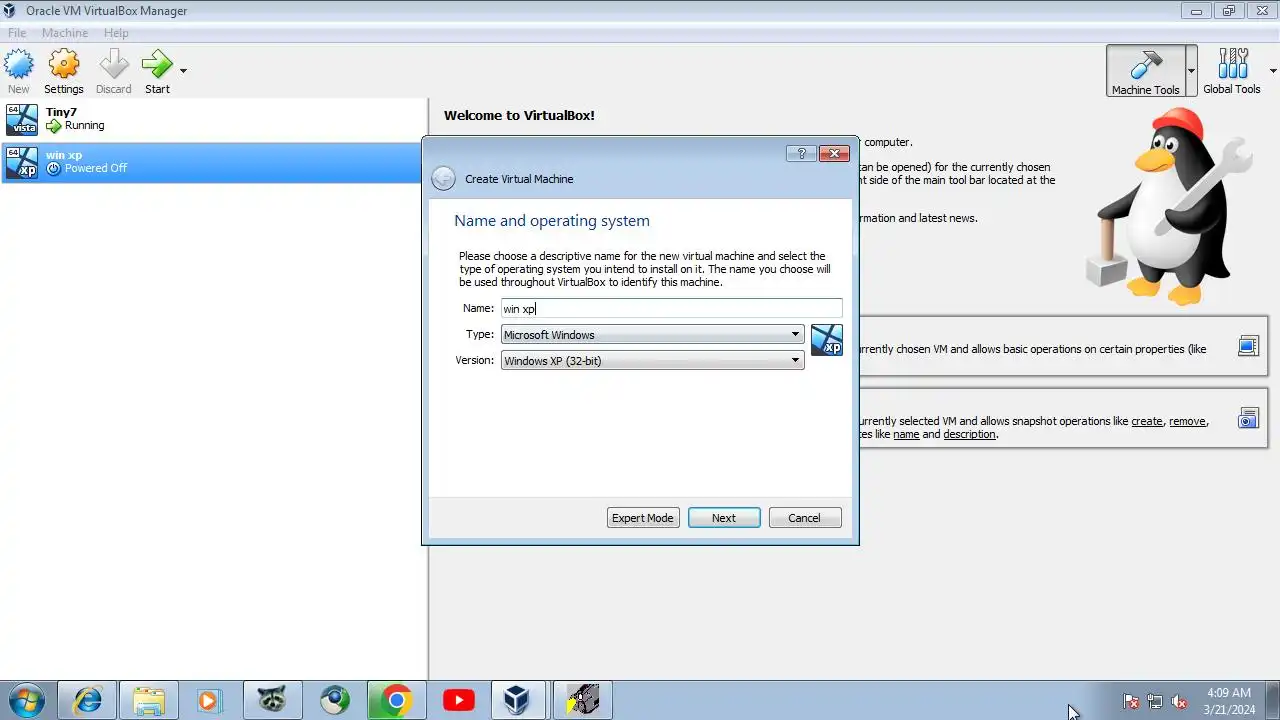This screenshot has height=720, width=1280.
Task: Open the media player taskbar icon
Action: tap(209, 700)
